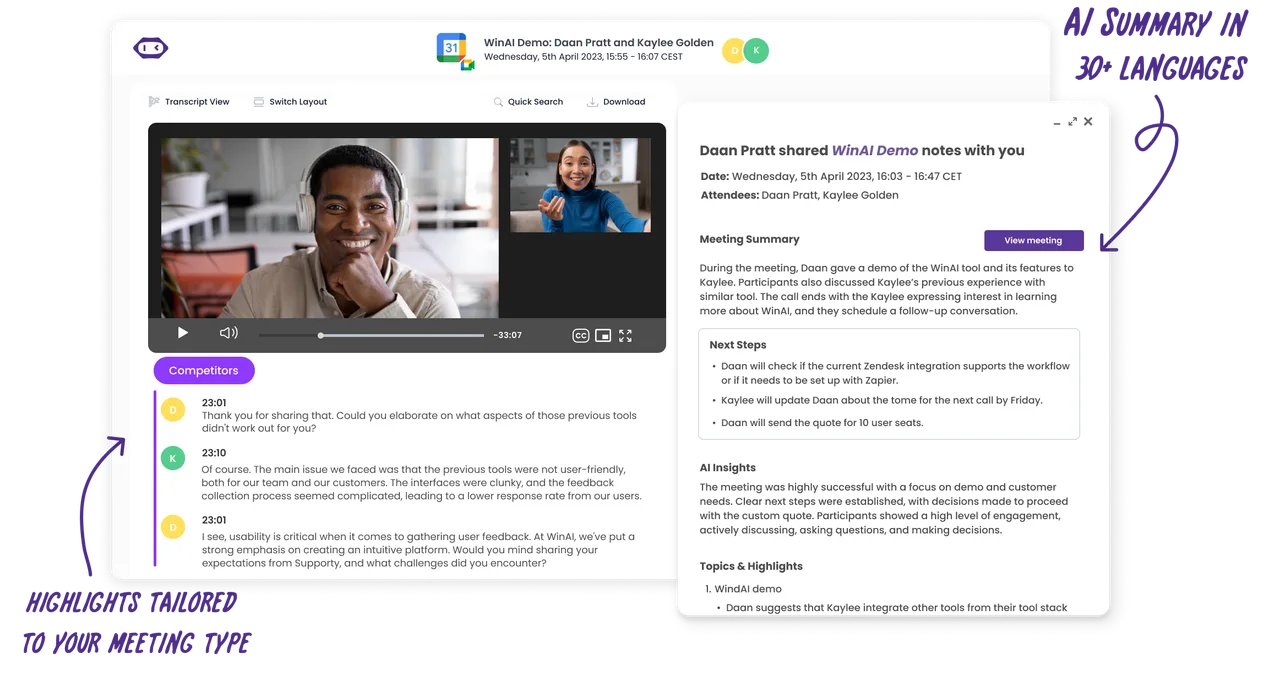Screen dimensions: 1280x681
Task: Click the video progress slider handle
Action: pyautogui.click(x=321, y=335)
